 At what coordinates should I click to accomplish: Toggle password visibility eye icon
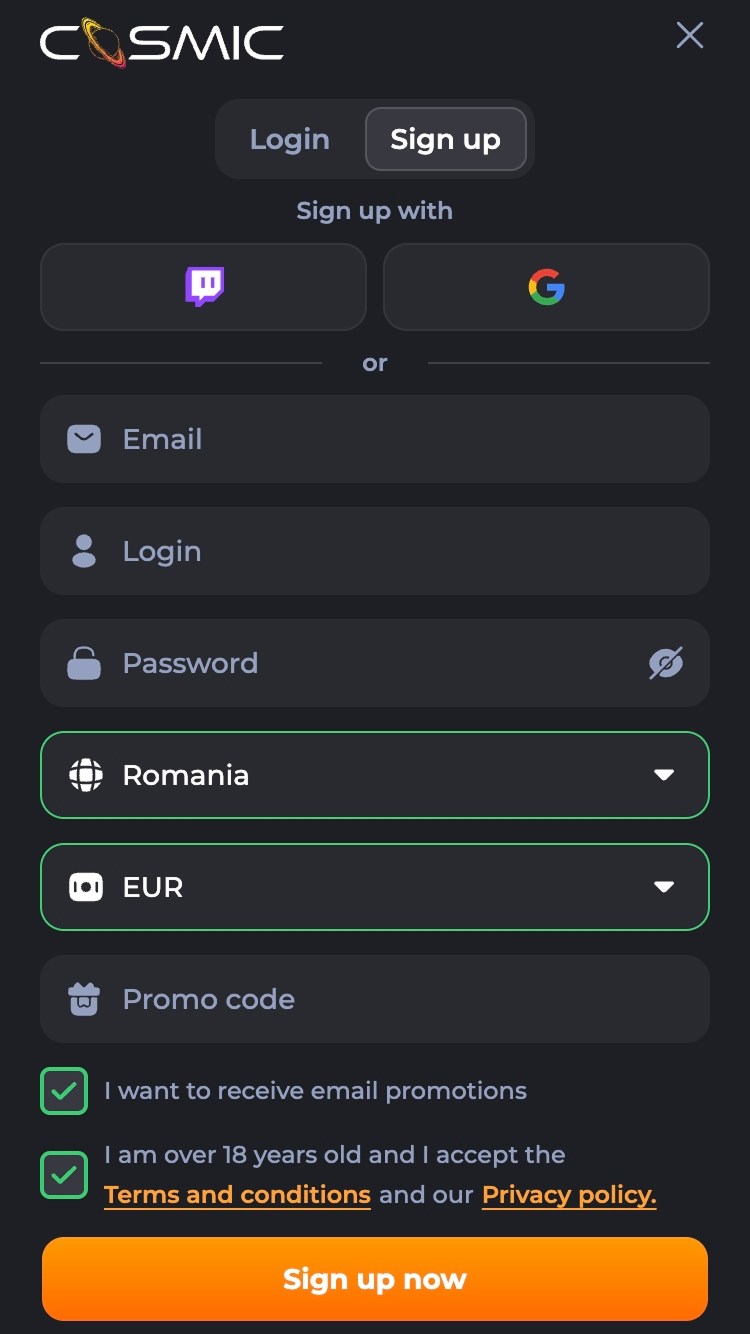click(665, 663)
